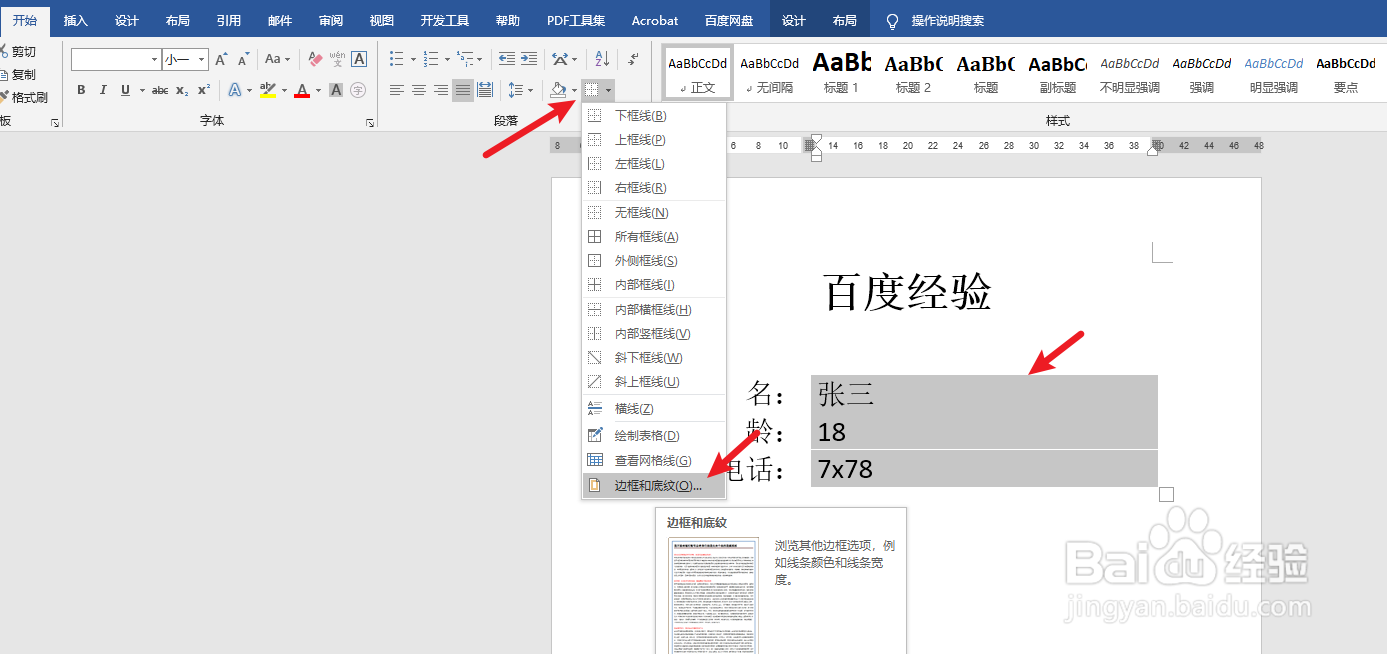Apply distributed alignment

tap(485, 90)
